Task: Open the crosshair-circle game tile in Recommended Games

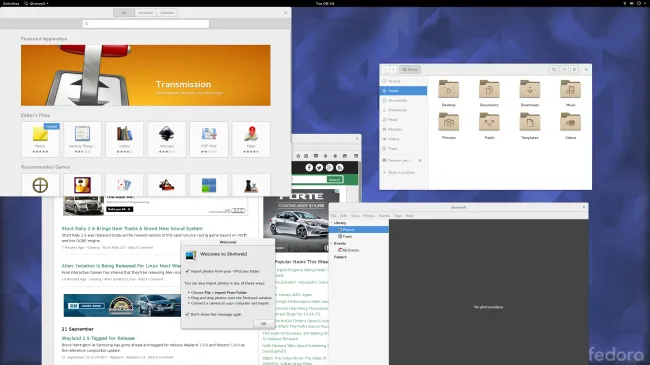Action: point(40,185)
